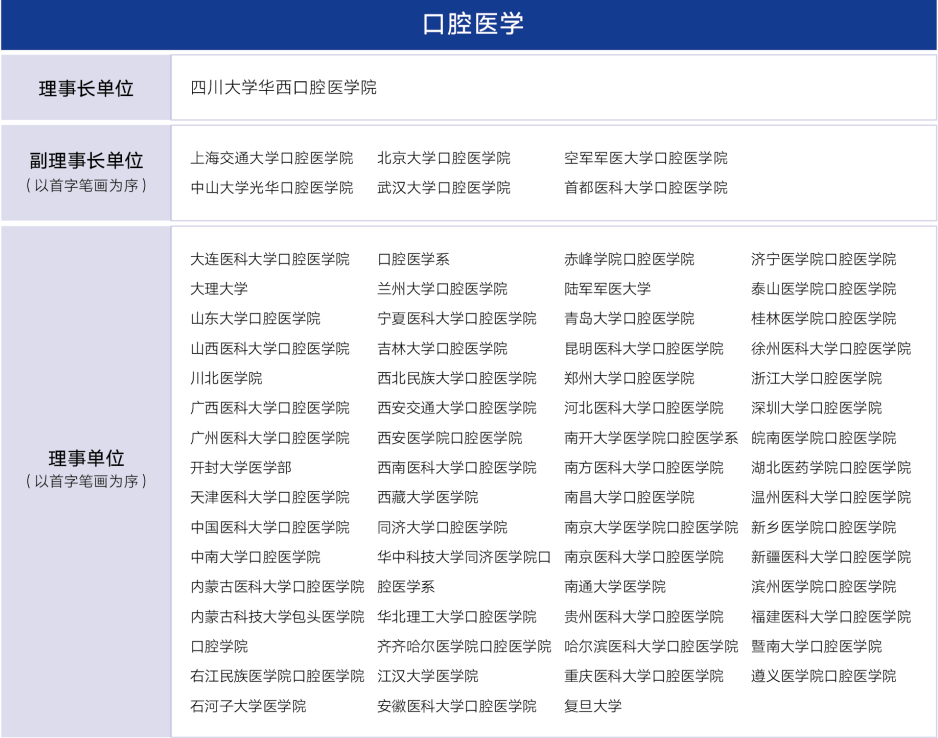Select '中南大学口腔医学院' entry
The image size is (938, 738).
(x=255, y=557)
